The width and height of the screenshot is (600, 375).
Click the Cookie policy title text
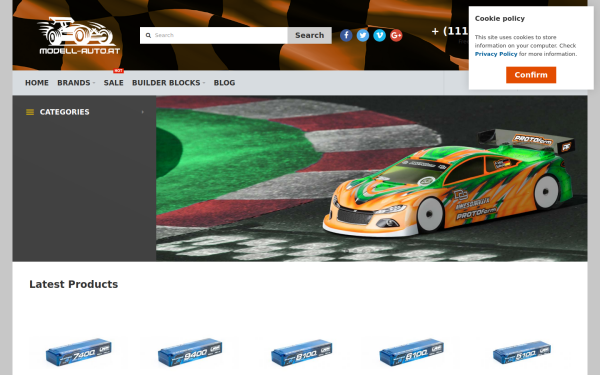(x=500, y=18)
